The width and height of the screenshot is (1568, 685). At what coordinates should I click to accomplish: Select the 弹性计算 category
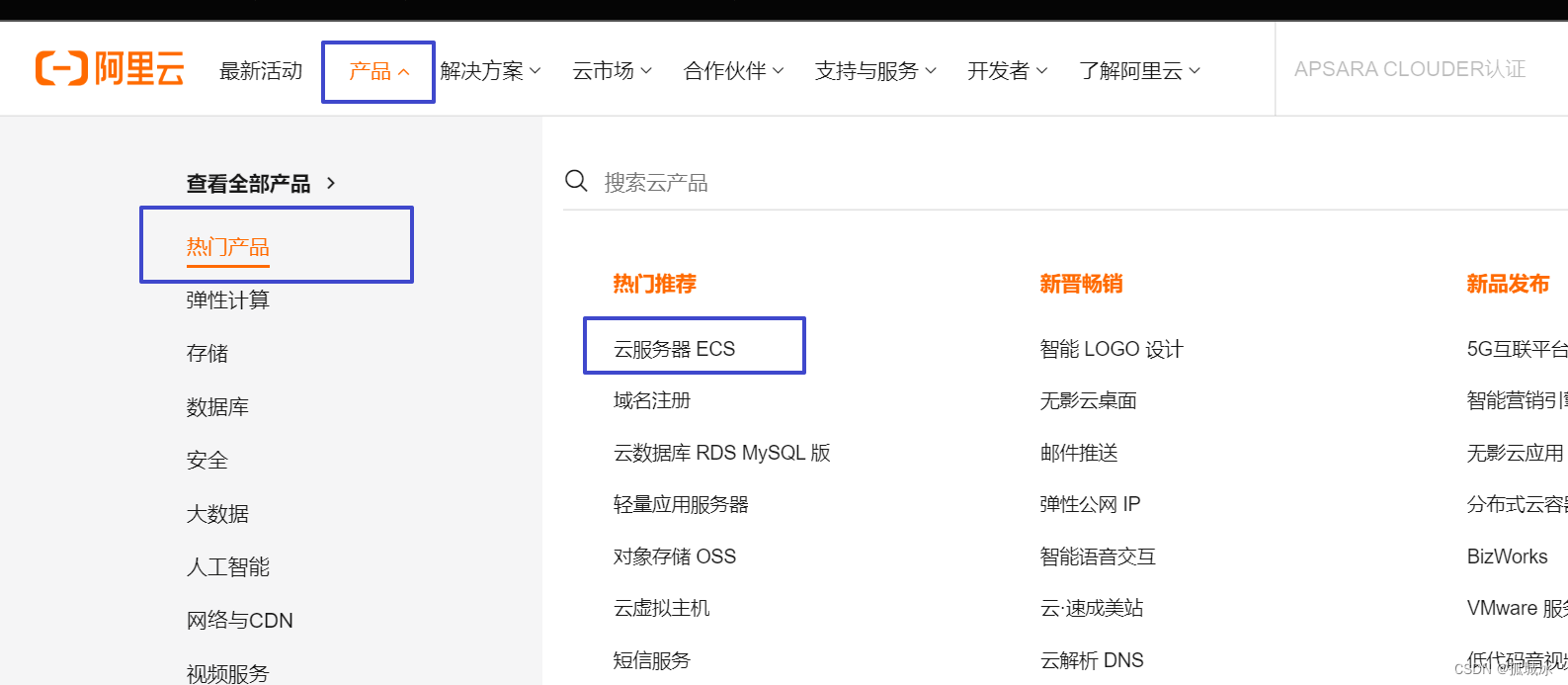(228, 300)
